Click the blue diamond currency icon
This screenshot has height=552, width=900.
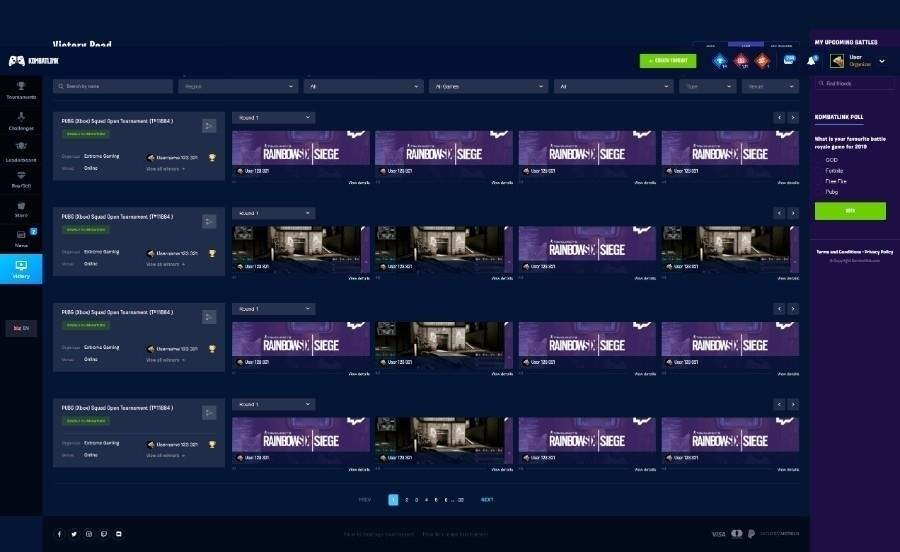(720, 61)
